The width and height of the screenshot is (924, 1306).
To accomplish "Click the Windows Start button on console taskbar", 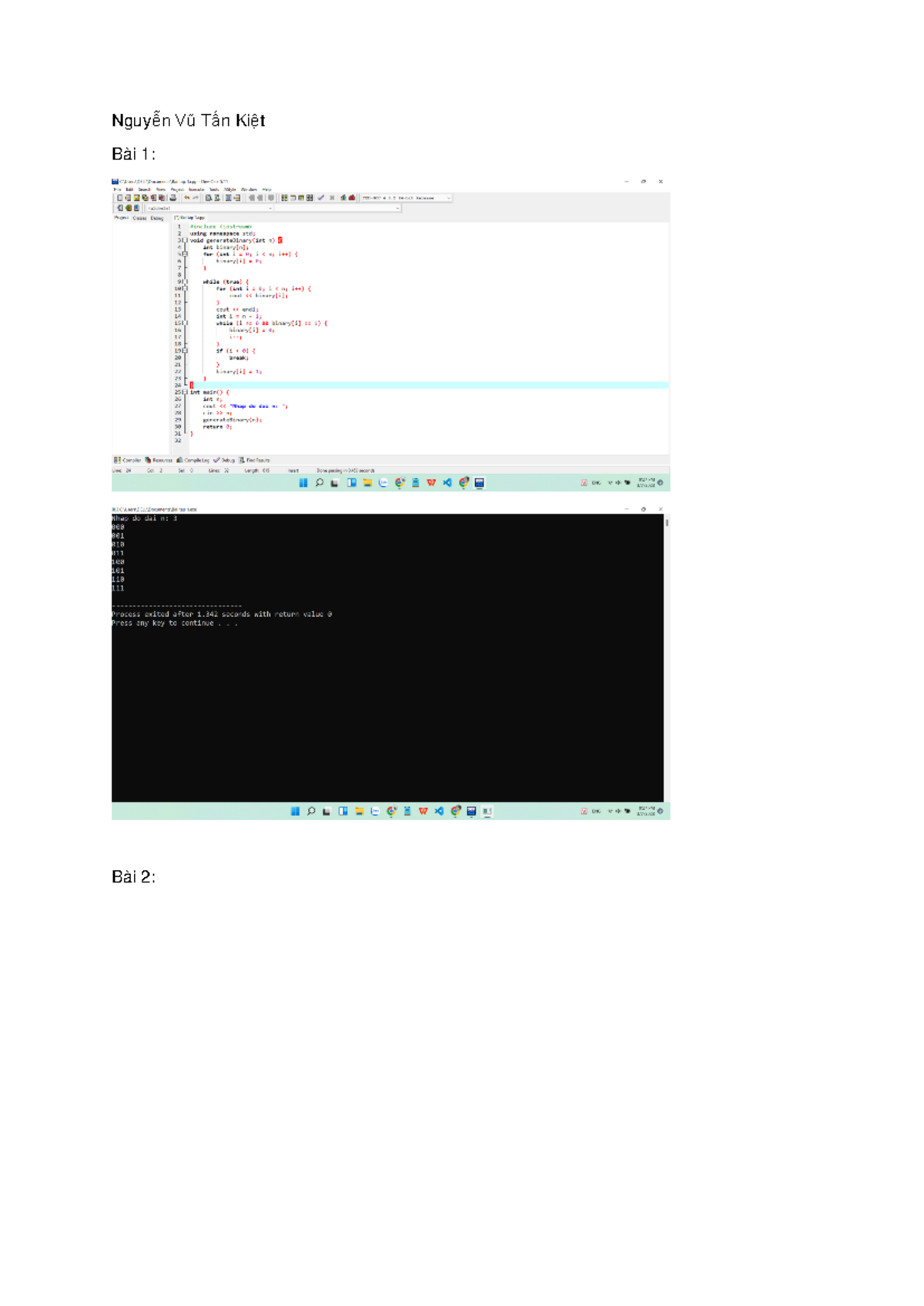I will pos(295,811).
